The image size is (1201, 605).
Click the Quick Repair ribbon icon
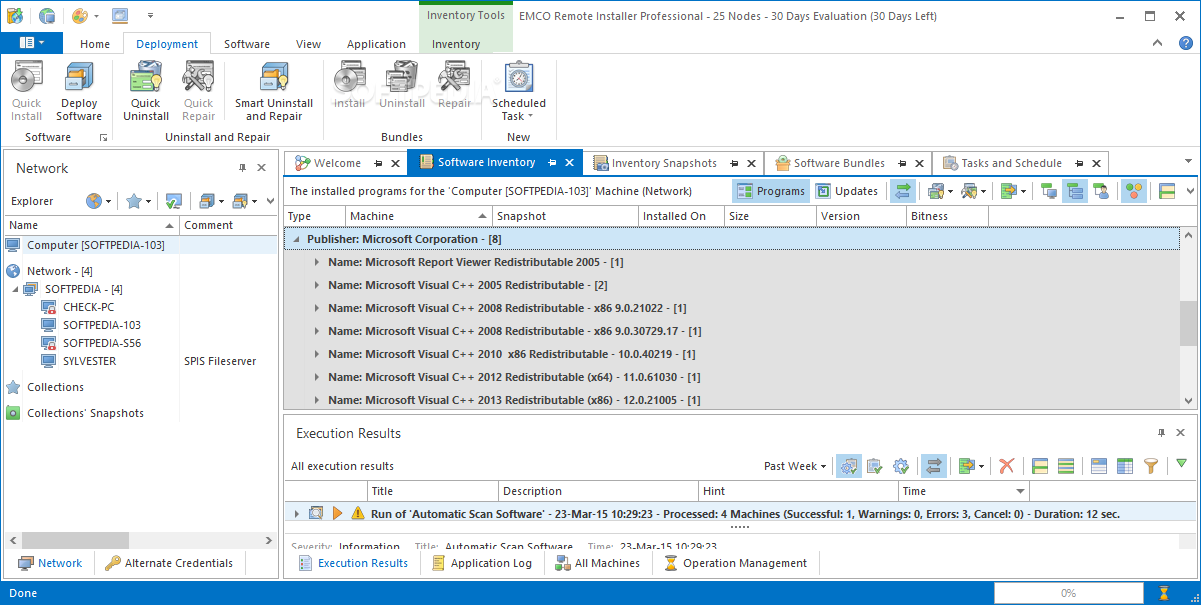point(198,92)
